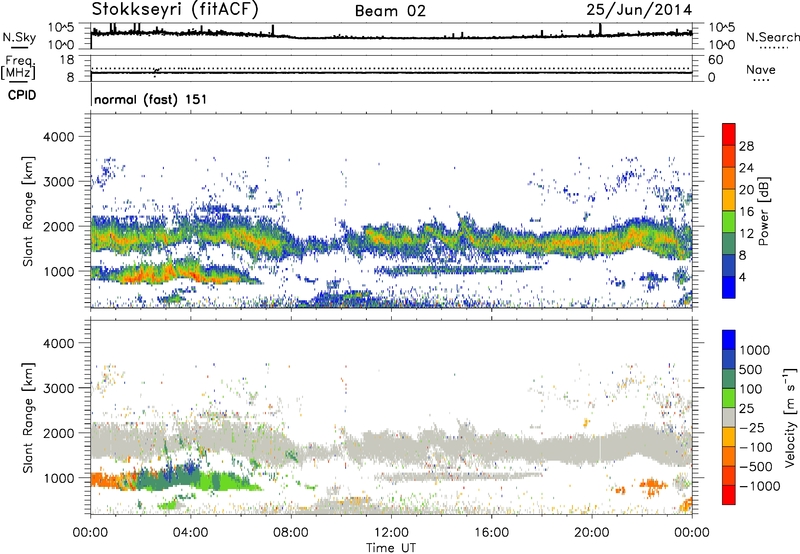Click the 08:00 time axis tick label
800x554 pixels.
pyautogui.click(x=291, y=533)
